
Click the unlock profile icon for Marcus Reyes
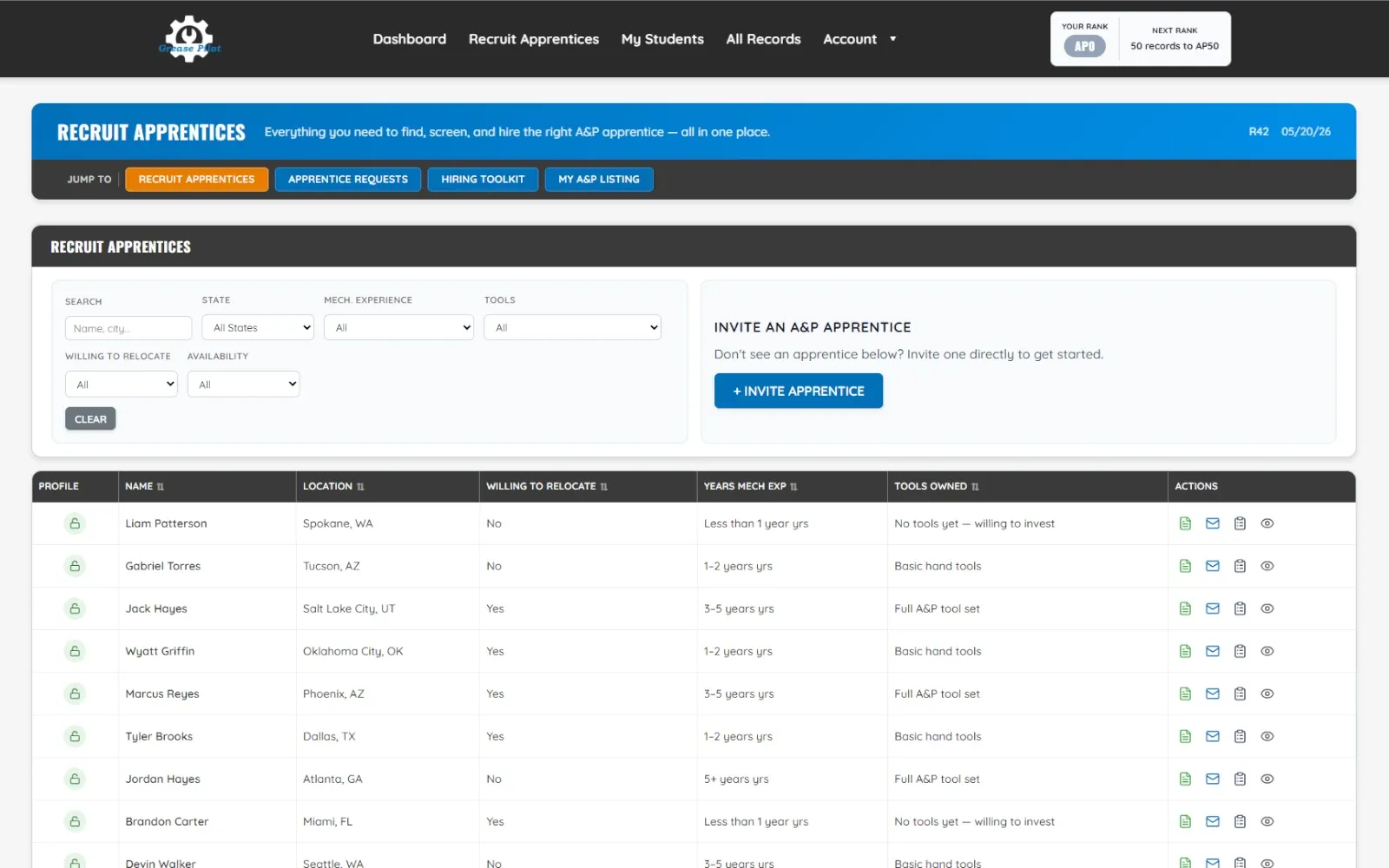75,694
